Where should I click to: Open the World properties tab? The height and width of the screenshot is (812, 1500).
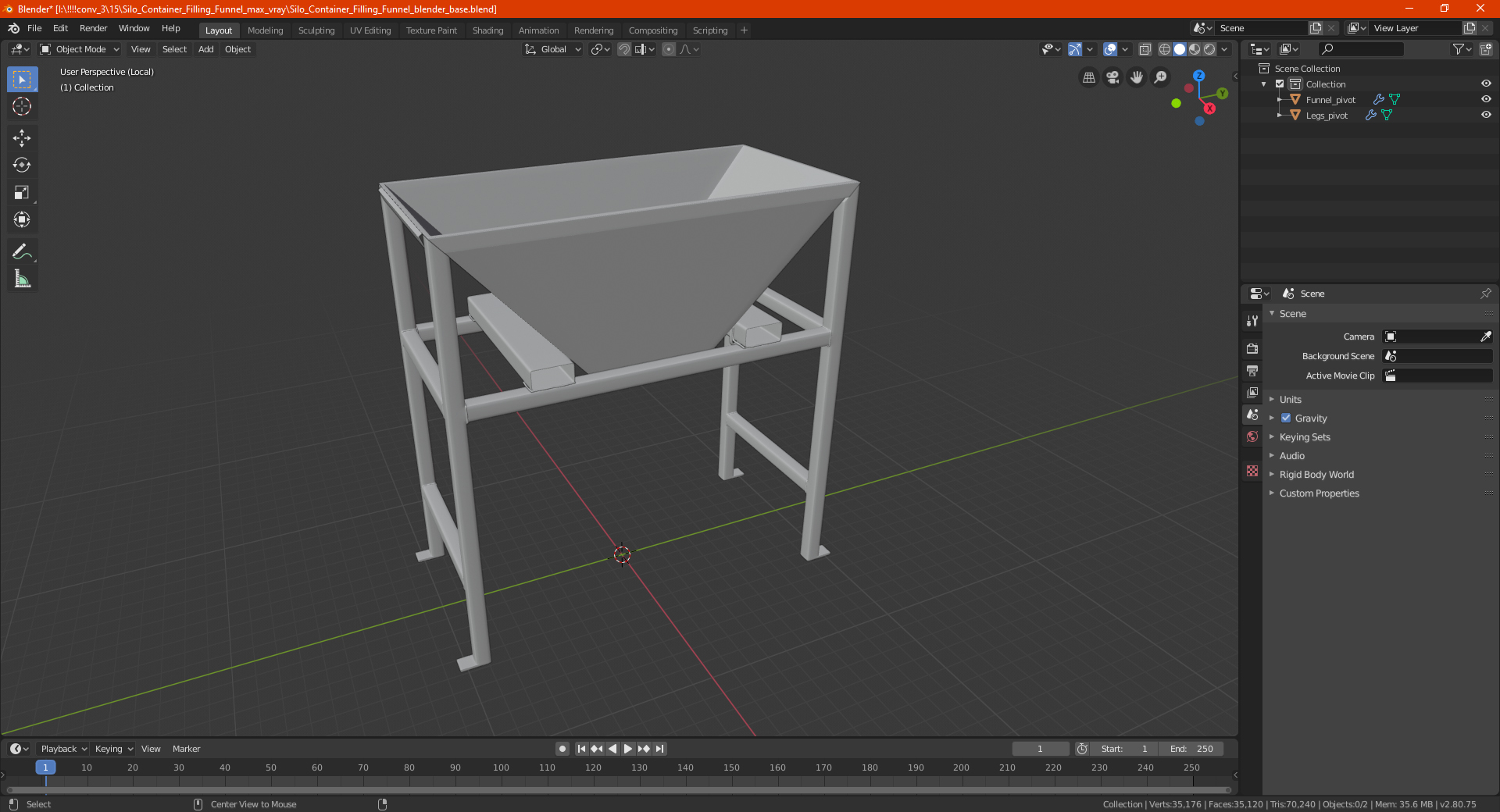coord(1252,436)
